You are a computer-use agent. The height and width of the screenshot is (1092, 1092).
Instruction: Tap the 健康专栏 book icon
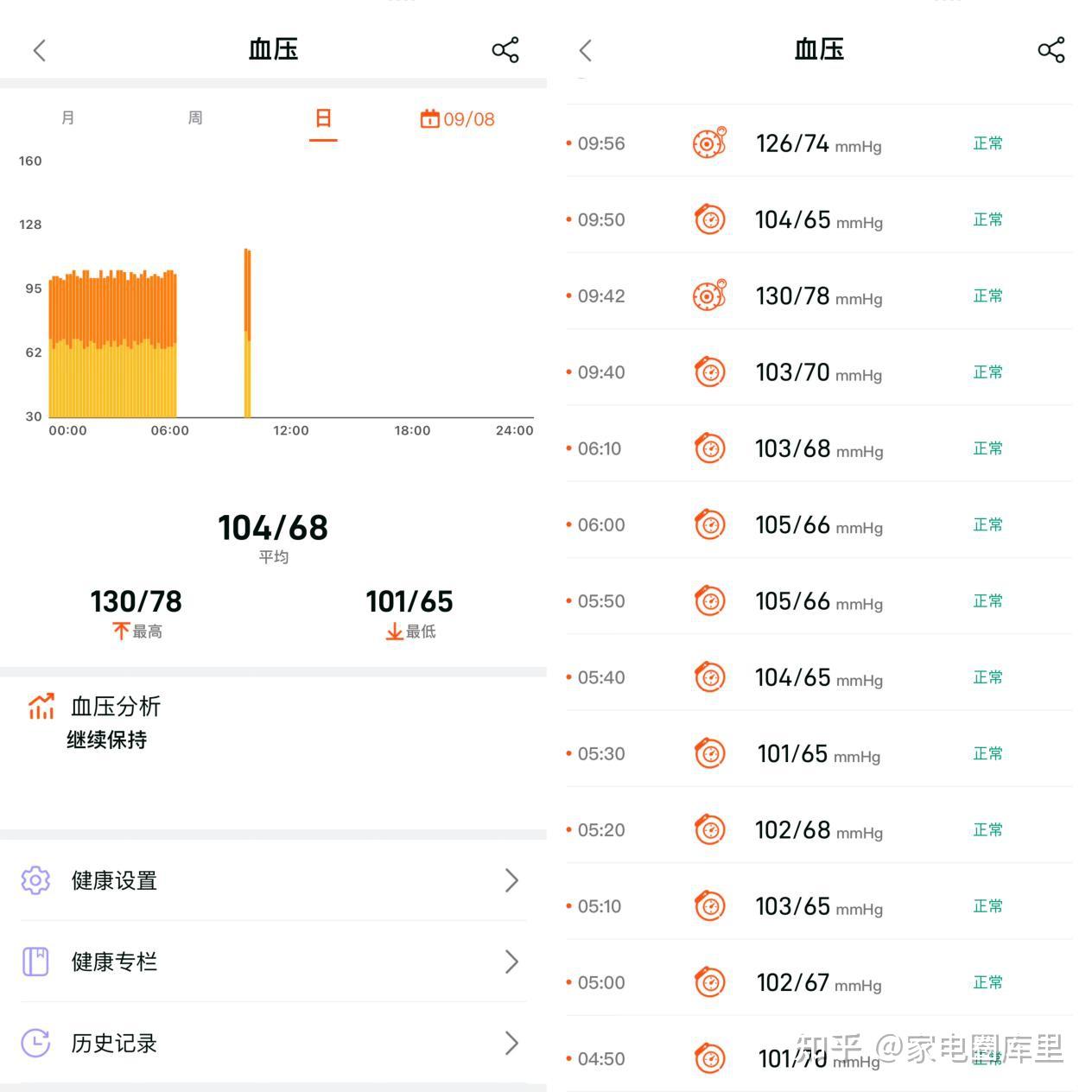[35, 962]
